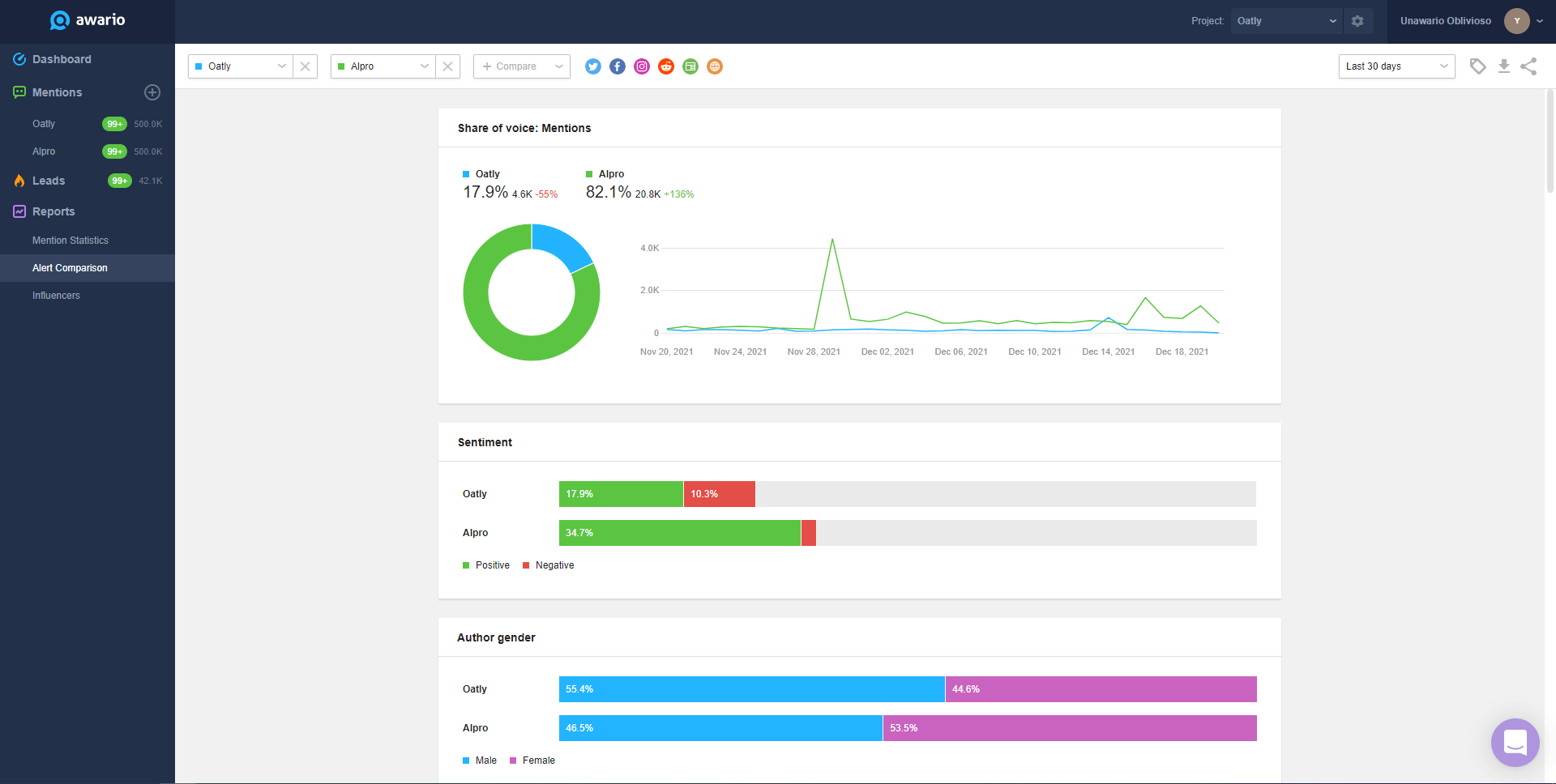Share the report
Screen dimensions: 1556x784
(1528, 66)
